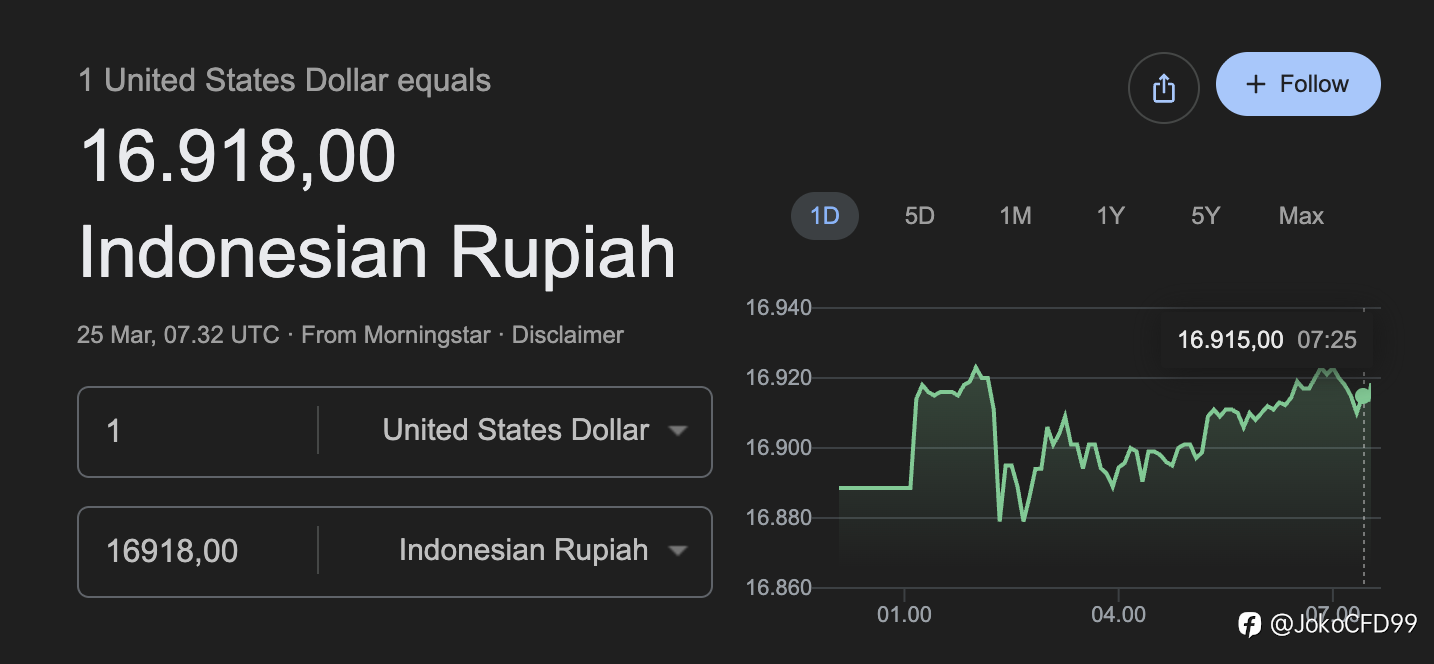Image resolution: width=1434 pixels, height=664 pixels.
Task: Click the @JokoCFD99 watermark text
Action: pyautogui.click(x=1343, y=625)
